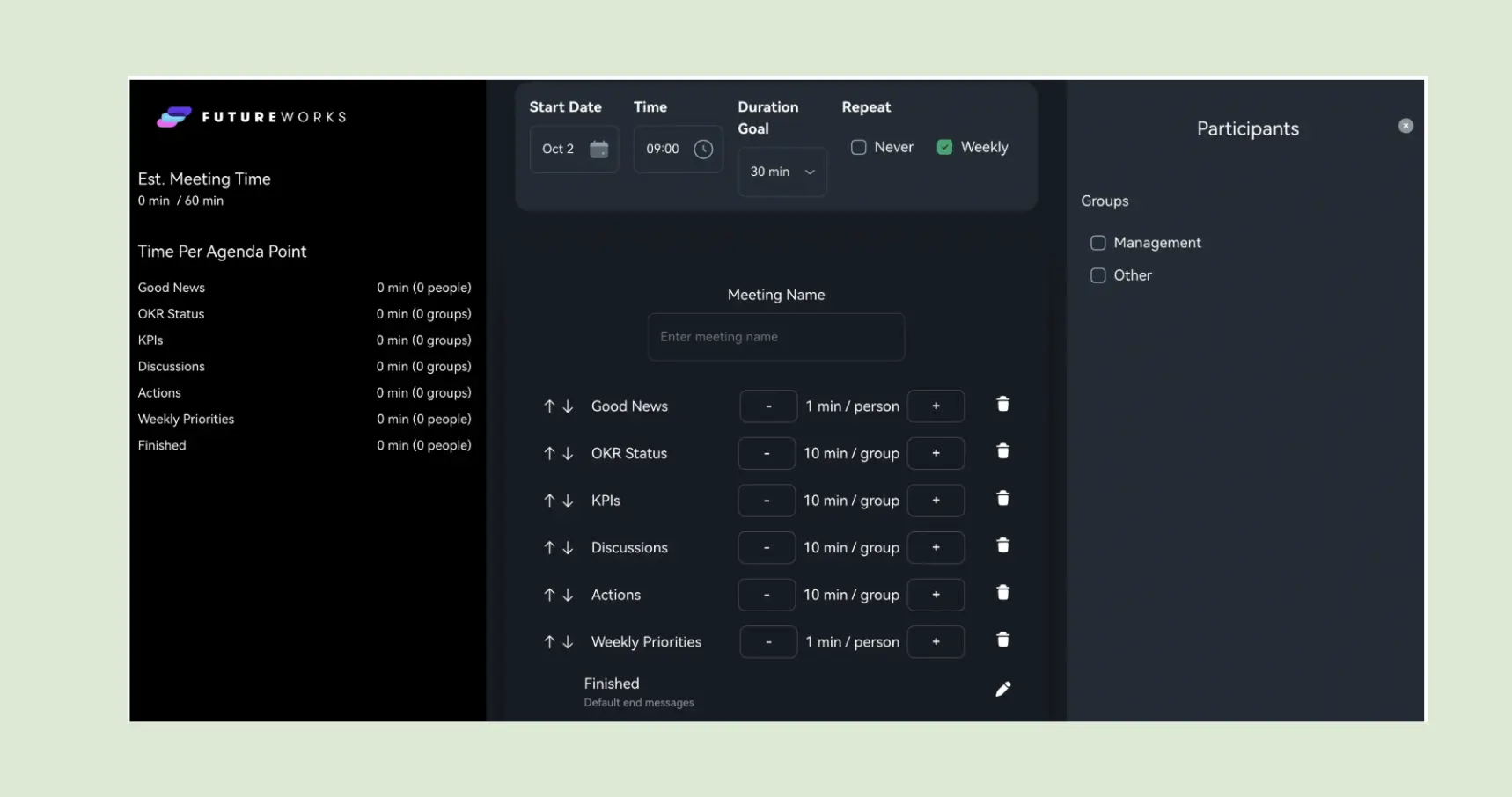This screenshot has width=1512, height=797.
Task: Decrease Discussions minutes per group
Action: coord(767,547)
